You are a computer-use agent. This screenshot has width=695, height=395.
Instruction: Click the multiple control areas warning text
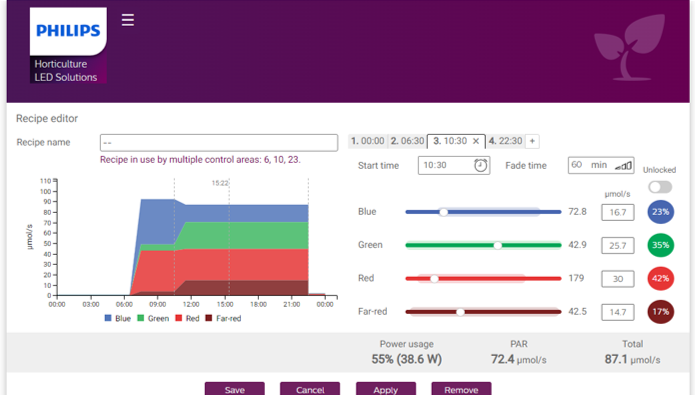click(200, 160)
